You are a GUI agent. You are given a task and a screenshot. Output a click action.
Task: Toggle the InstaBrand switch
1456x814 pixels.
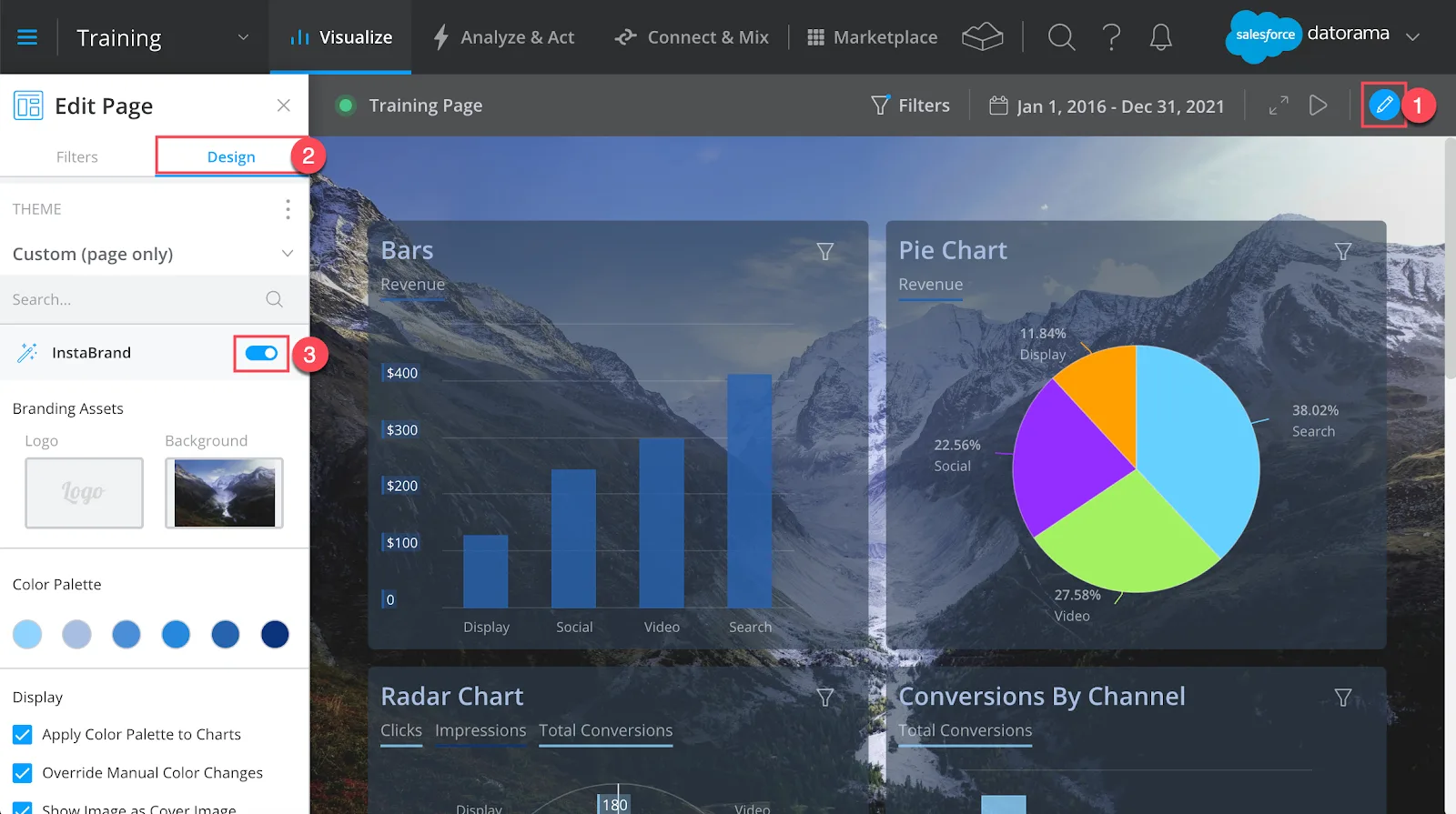pyautogui.click(x=261, y=353)
